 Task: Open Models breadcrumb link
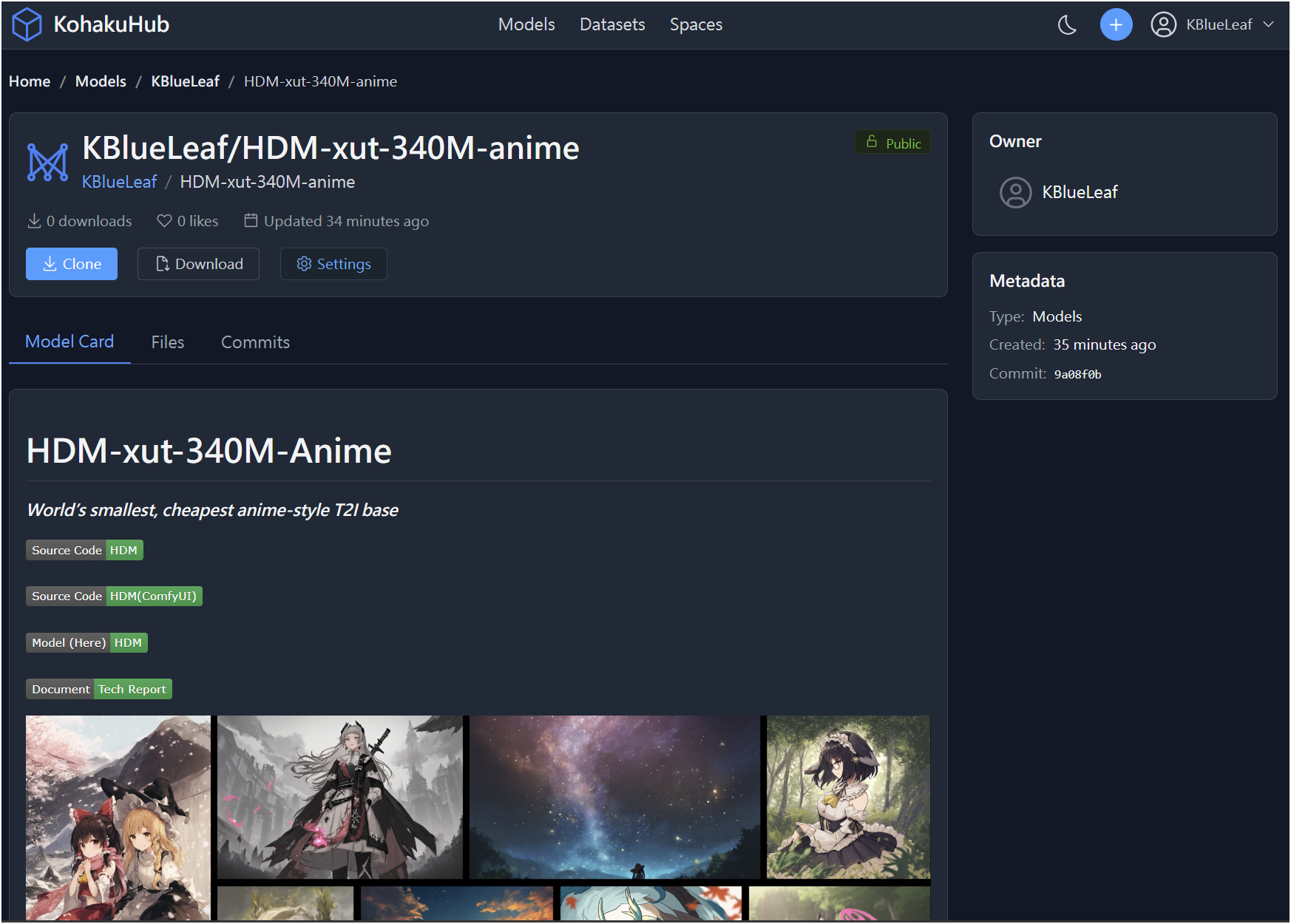tap(101, 81)
